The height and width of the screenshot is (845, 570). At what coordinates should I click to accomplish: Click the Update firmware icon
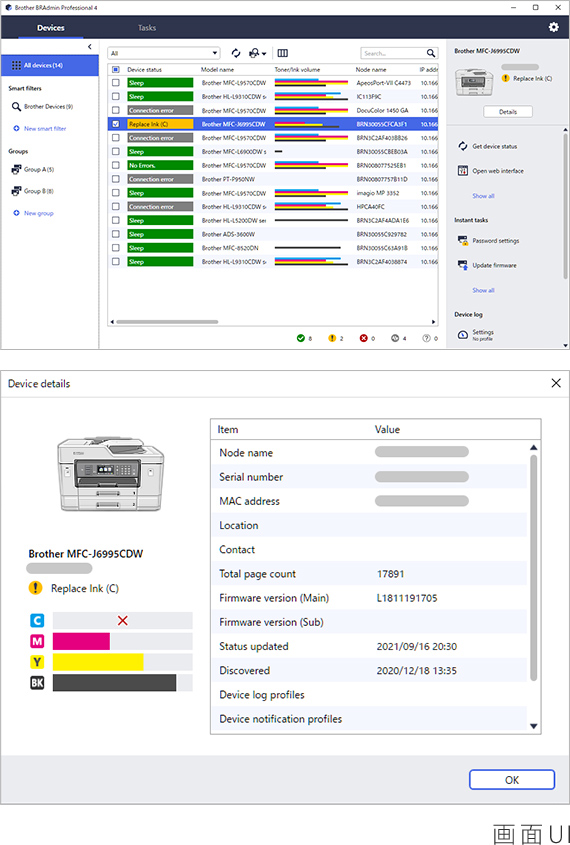(x=462, y=265)
